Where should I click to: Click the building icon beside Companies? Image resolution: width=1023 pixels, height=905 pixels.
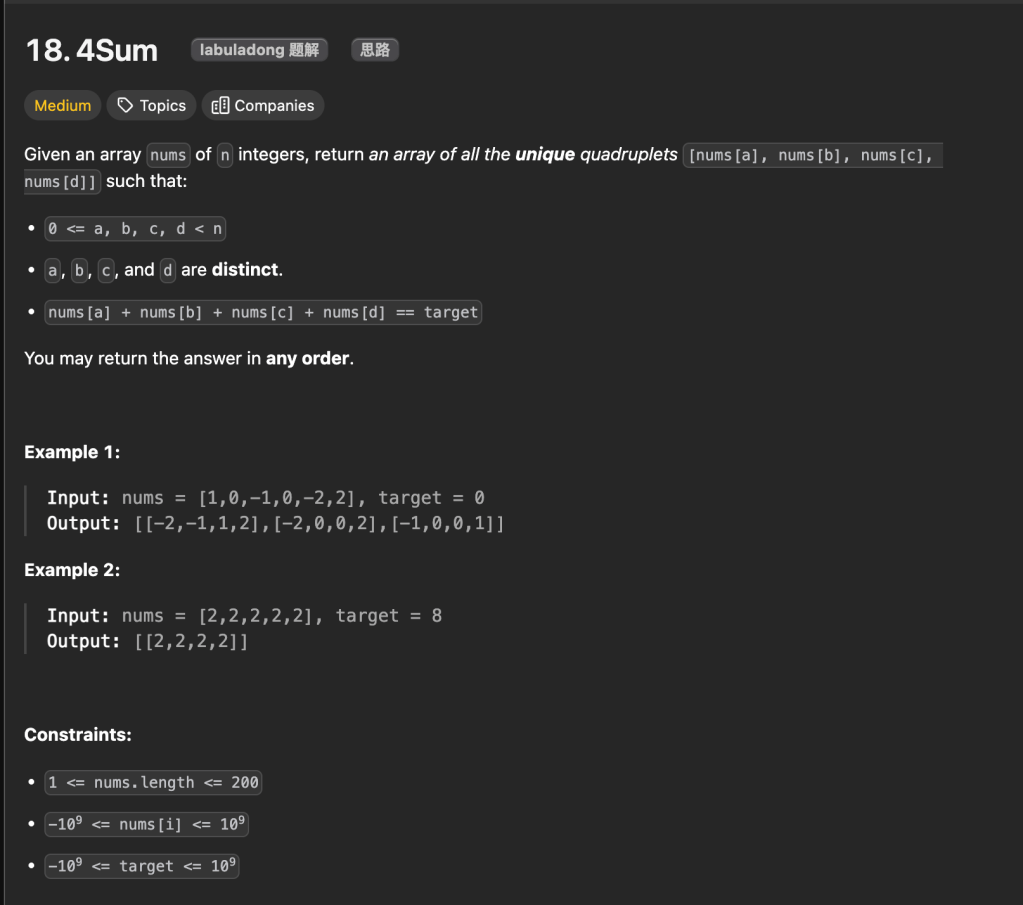pos(221,106)
